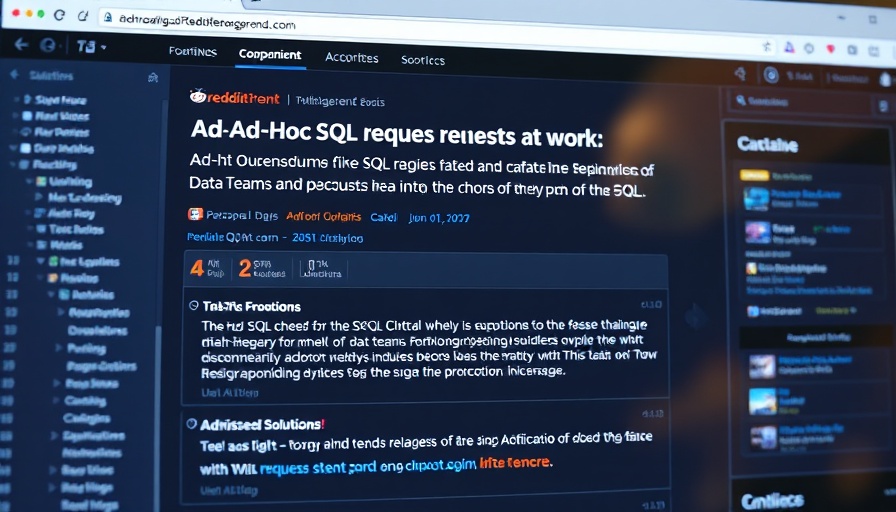Viewport: 896px width, 512px height.
Task: Click the orange count showing 2
Action: 245,268
